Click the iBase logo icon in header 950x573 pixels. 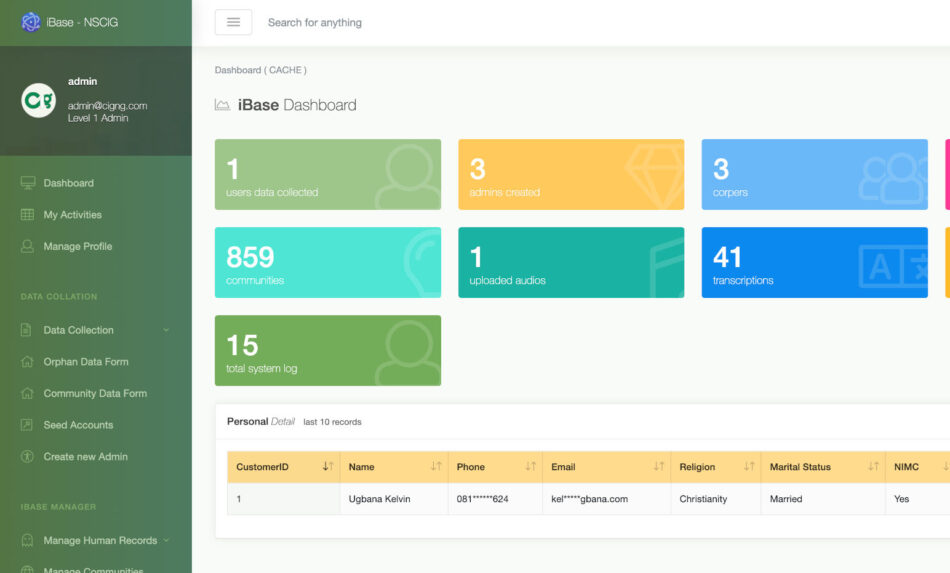click(x=30, y=22)
